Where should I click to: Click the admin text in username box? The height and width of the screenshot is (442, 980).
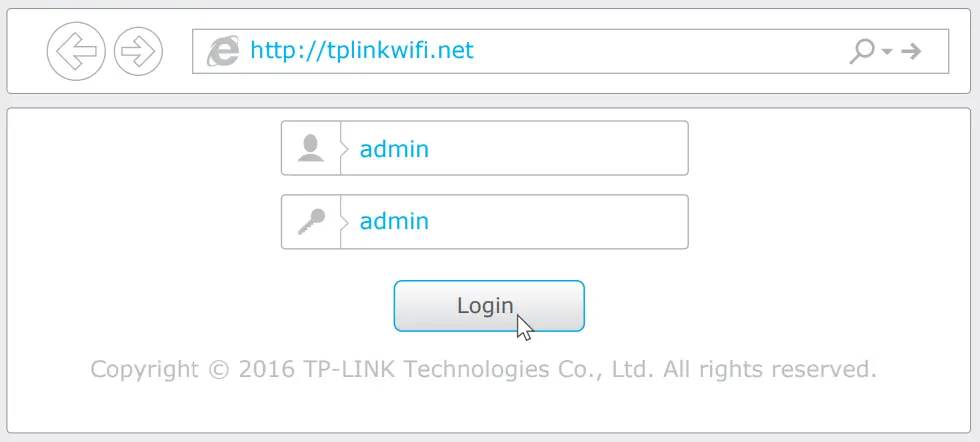coord(394,149)
